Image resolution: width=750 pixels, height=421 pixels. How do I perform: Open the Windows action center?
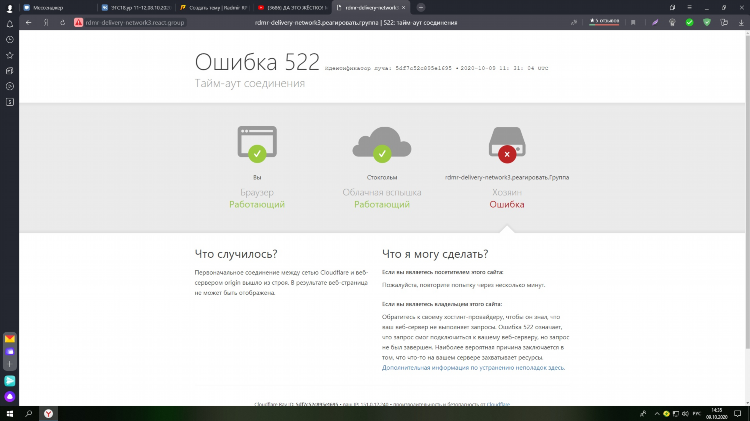tap(738, 414)
